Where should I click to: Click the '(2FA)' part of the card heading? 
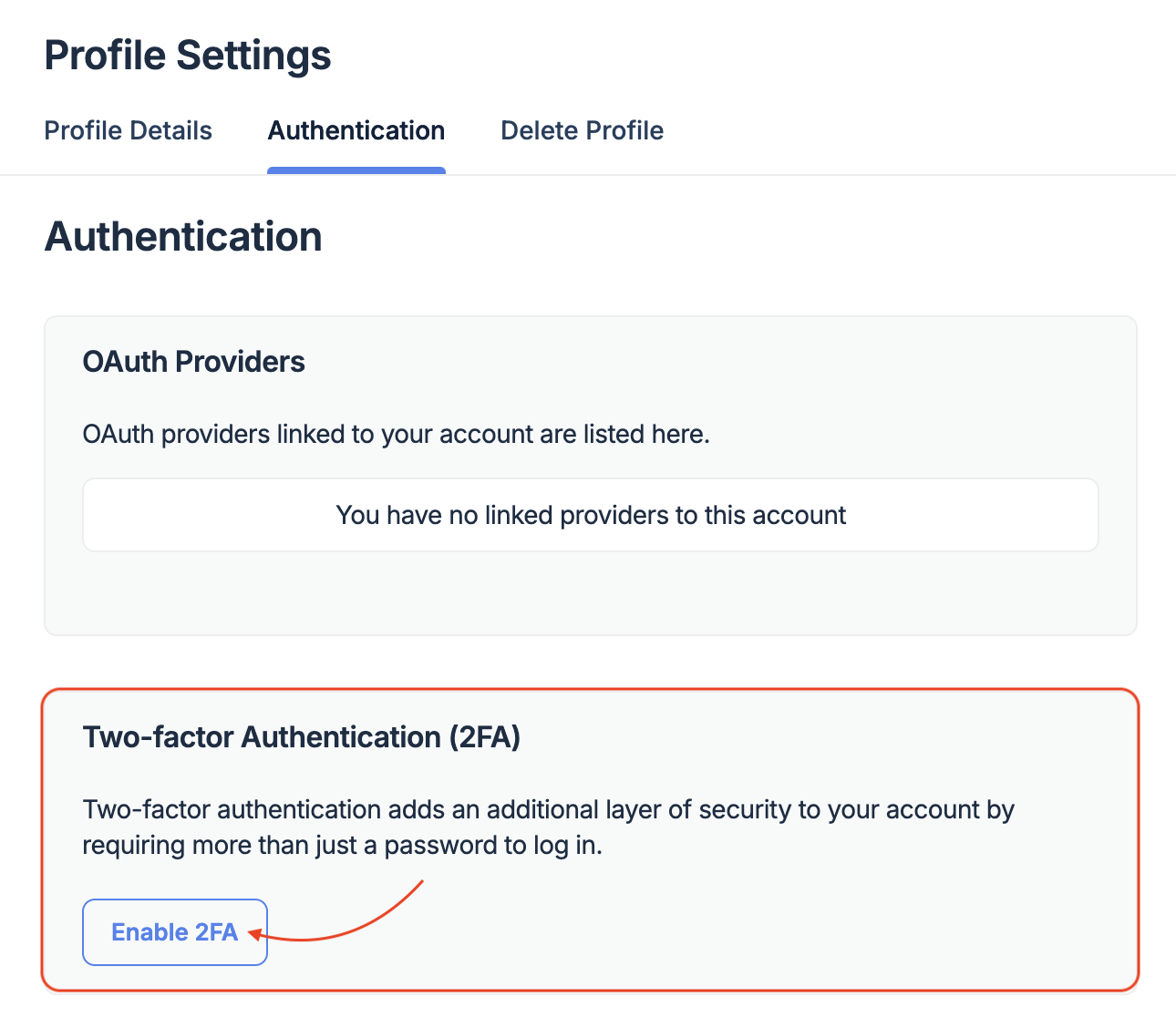[484, 736]
